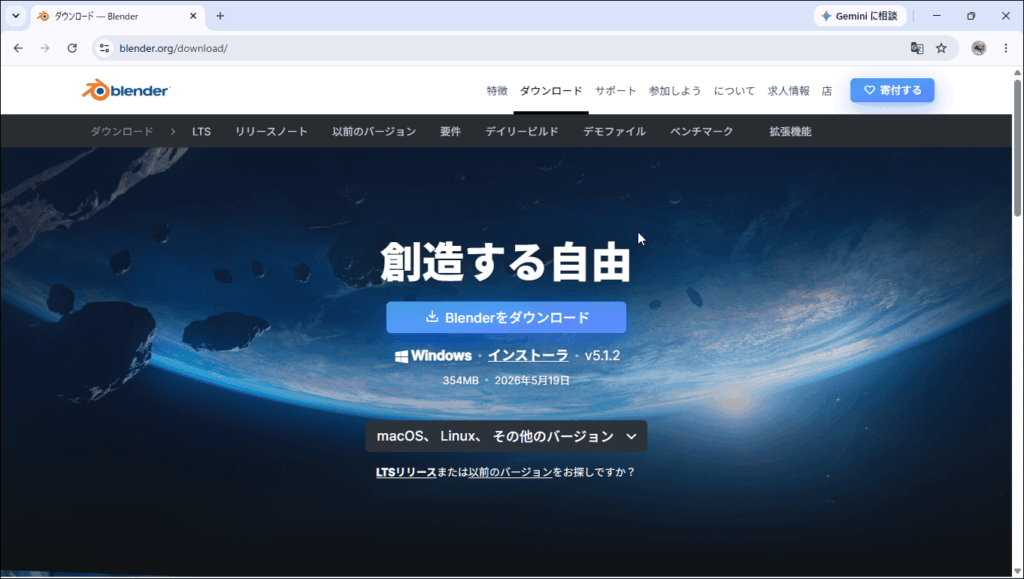This screenshot has width=1024, height=579.
Task: Click the browser forward arrow
Action: [x=44, y=48]
